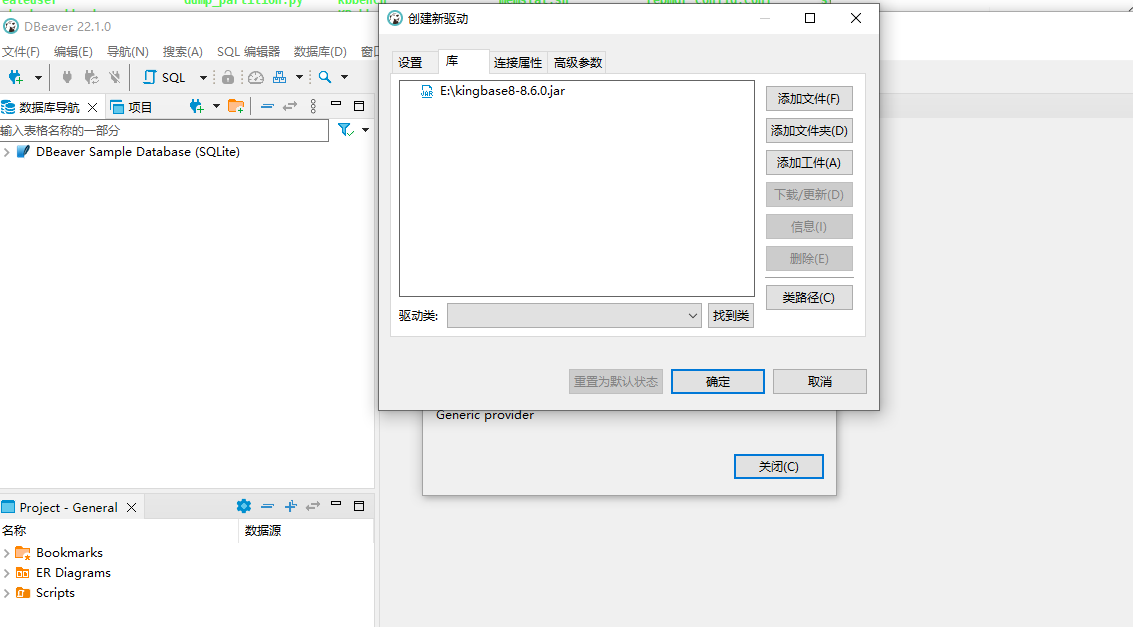Collapse all nodes in database navigator
Screen dimensions: 1133x627
coord(267,107)
